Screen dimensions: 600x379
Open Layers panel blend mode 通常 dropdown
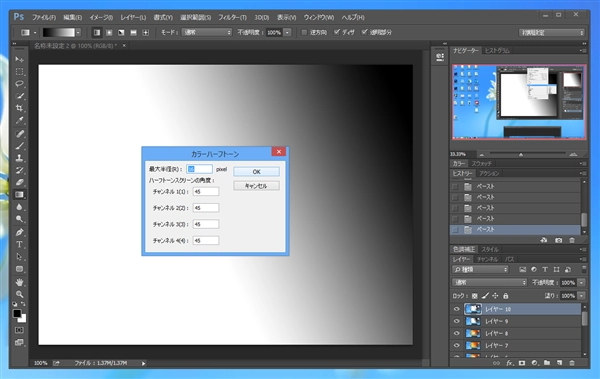(489, 283)
